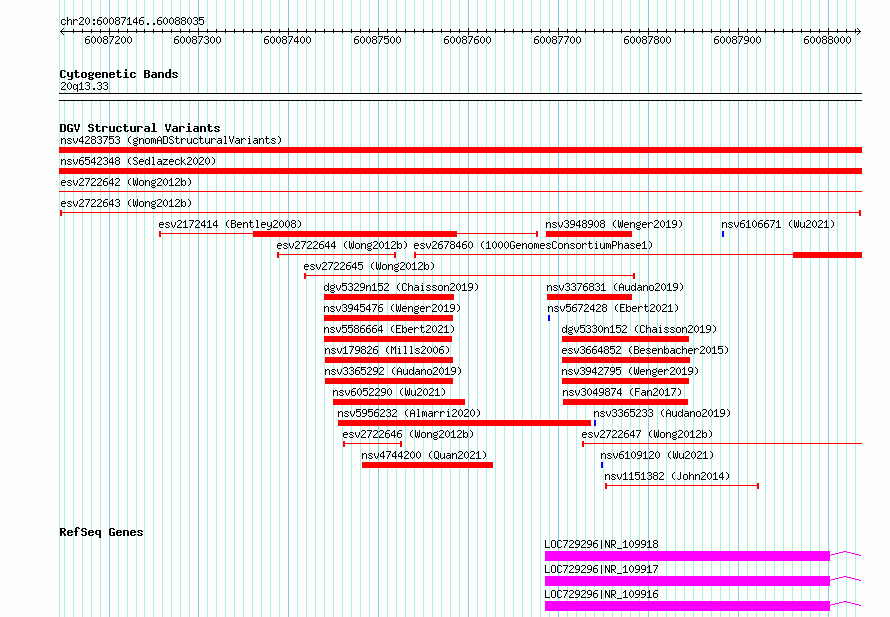
Task: Click the esv2722644 Wong2012b label
Action: 342,245
